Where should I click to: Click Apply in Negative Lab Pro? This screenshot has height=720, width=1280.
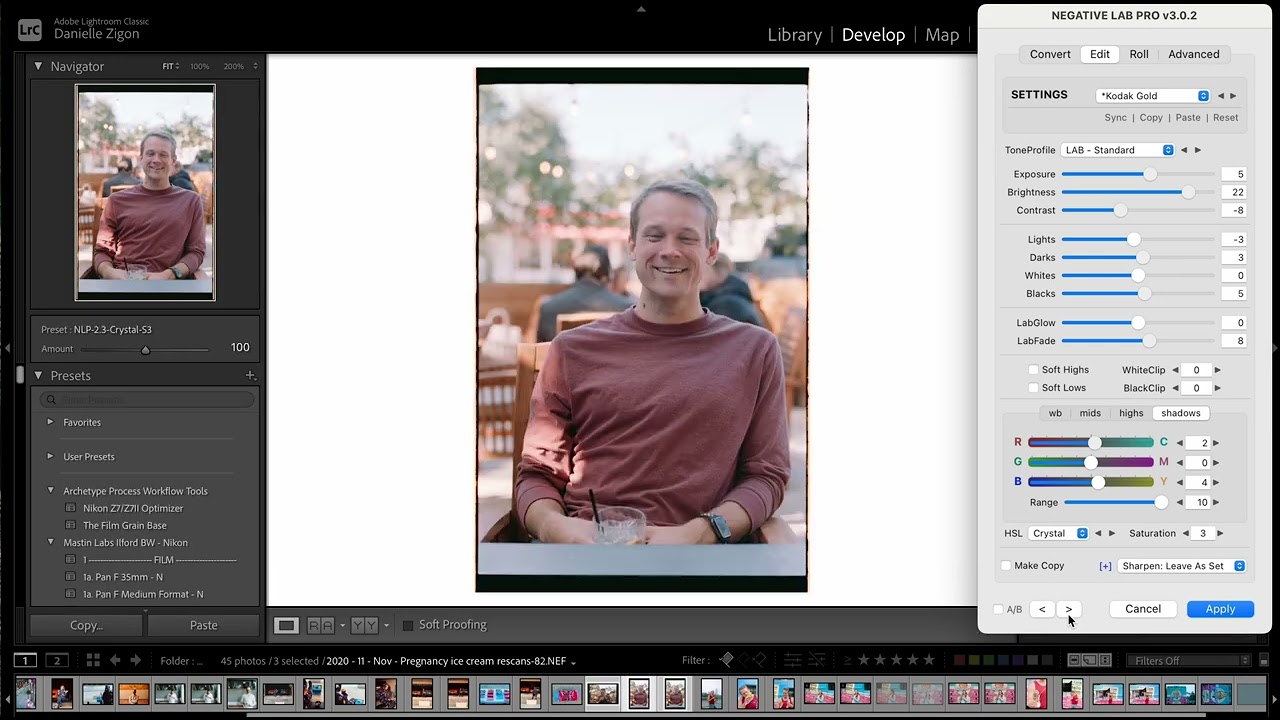click(1220, 609)
